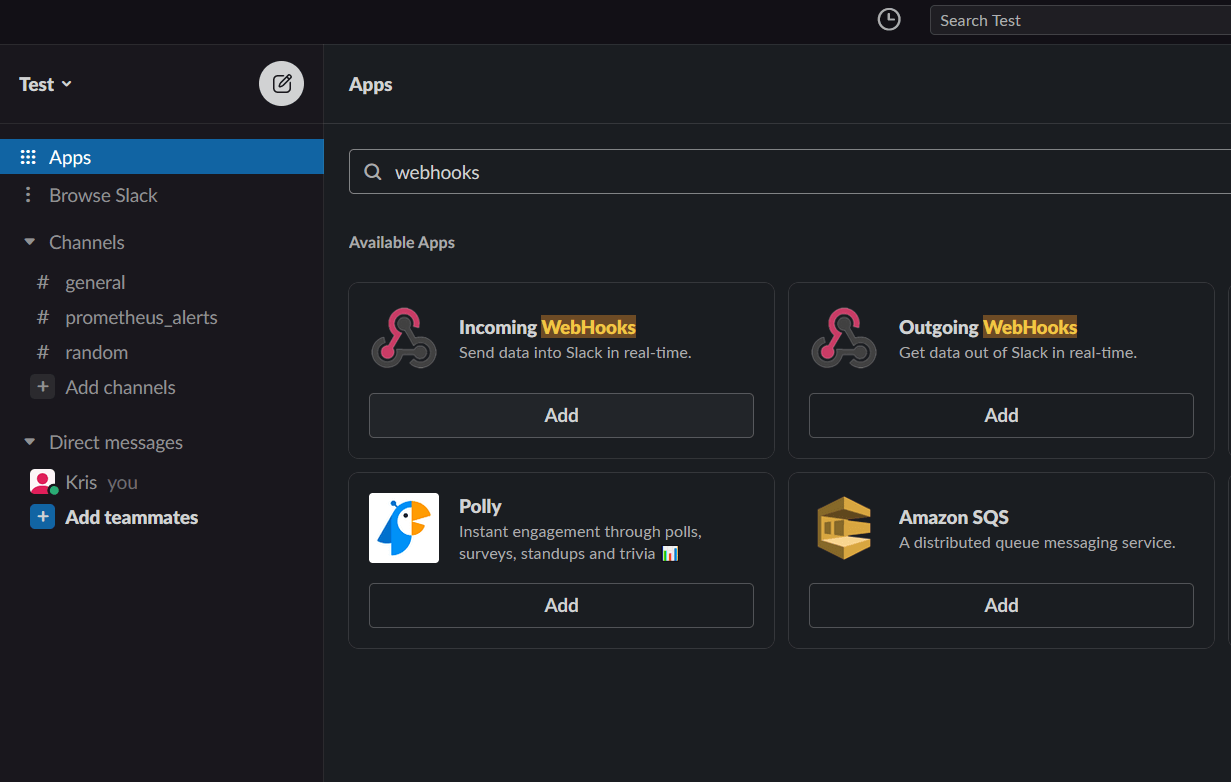The image size is (1231, 782).
Task: Click Kris's avatar in direct messages
Action: point(42,481)
